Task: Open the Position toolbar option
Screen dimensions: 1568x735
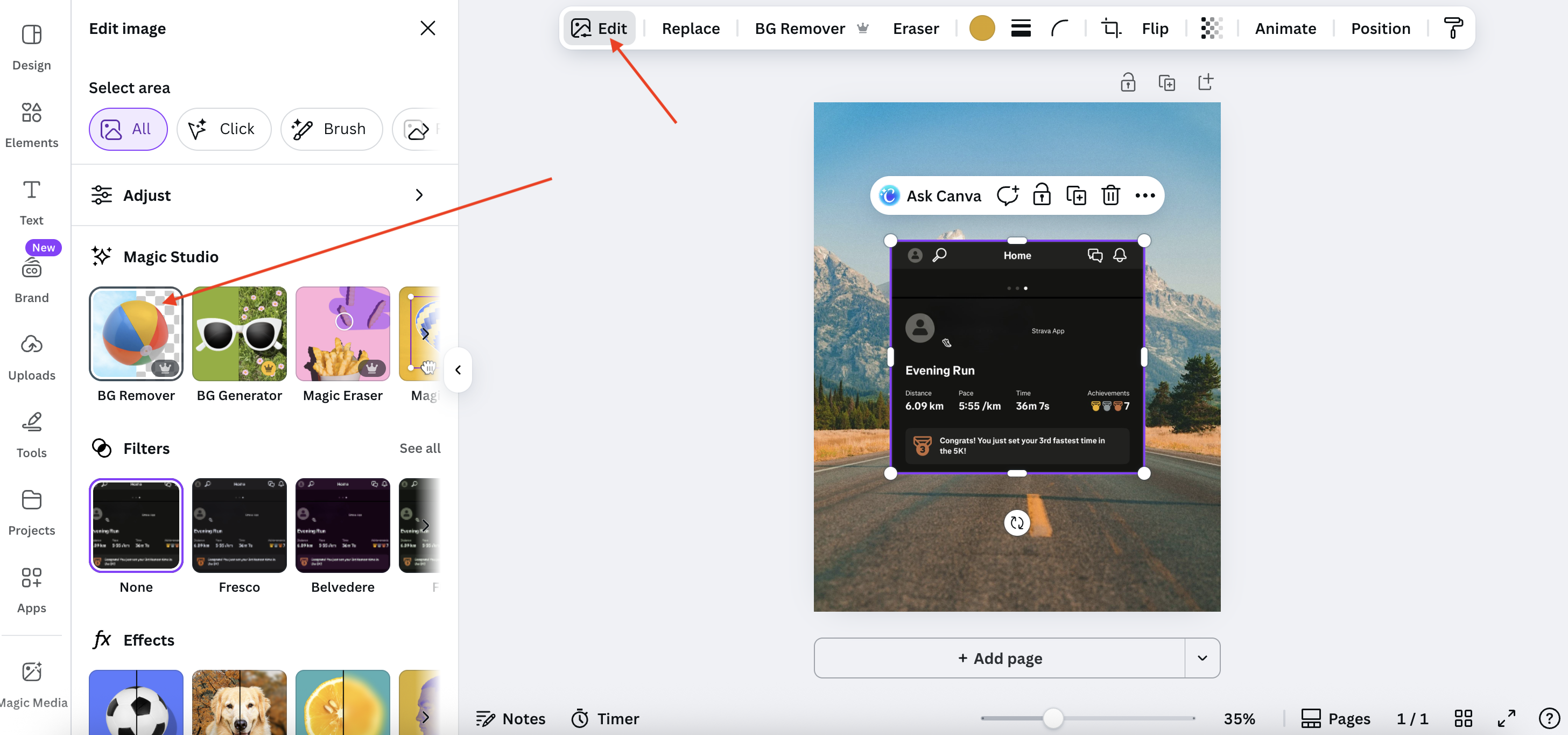Action: tap(1380, 29)
